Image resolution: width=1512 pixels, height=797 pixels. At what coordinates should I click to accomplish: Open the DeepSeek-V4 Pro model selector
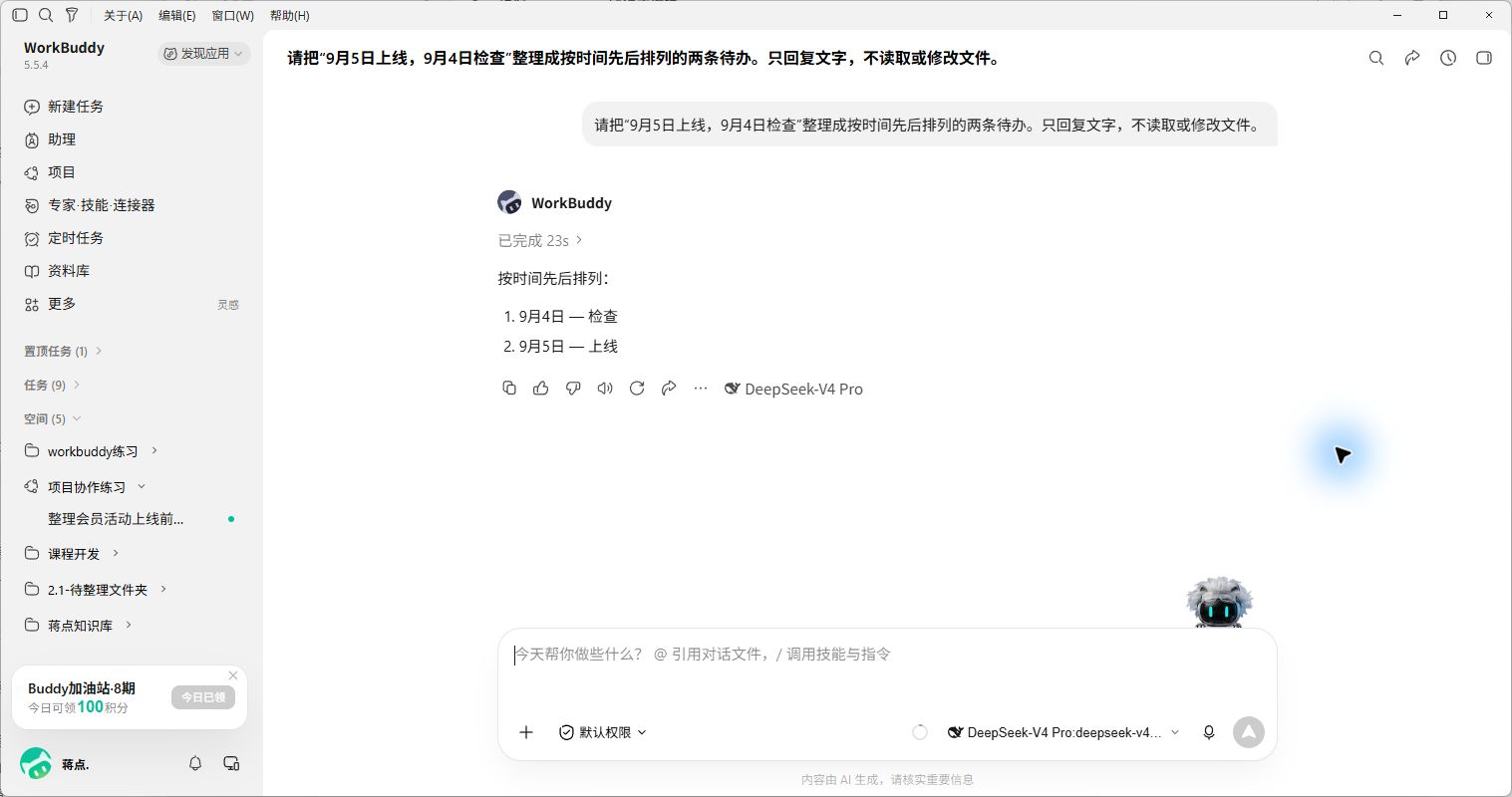click(x=1063, y=732)
